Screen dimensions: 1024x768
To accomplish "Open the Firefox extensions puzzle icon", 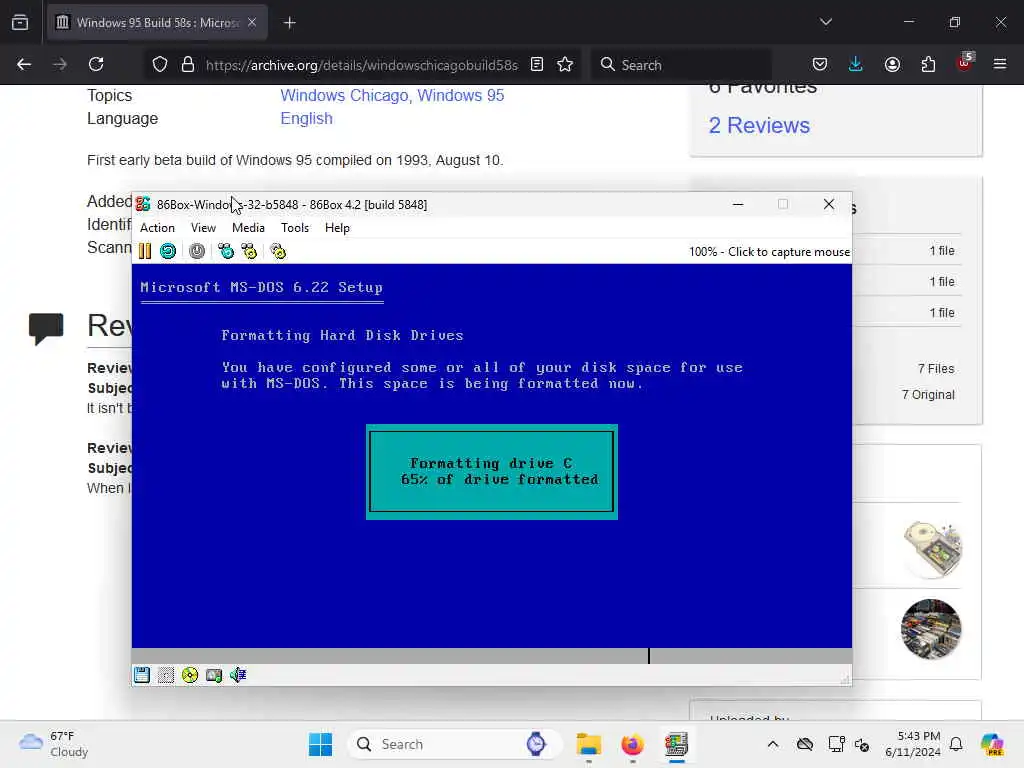I will coord(928,65).
